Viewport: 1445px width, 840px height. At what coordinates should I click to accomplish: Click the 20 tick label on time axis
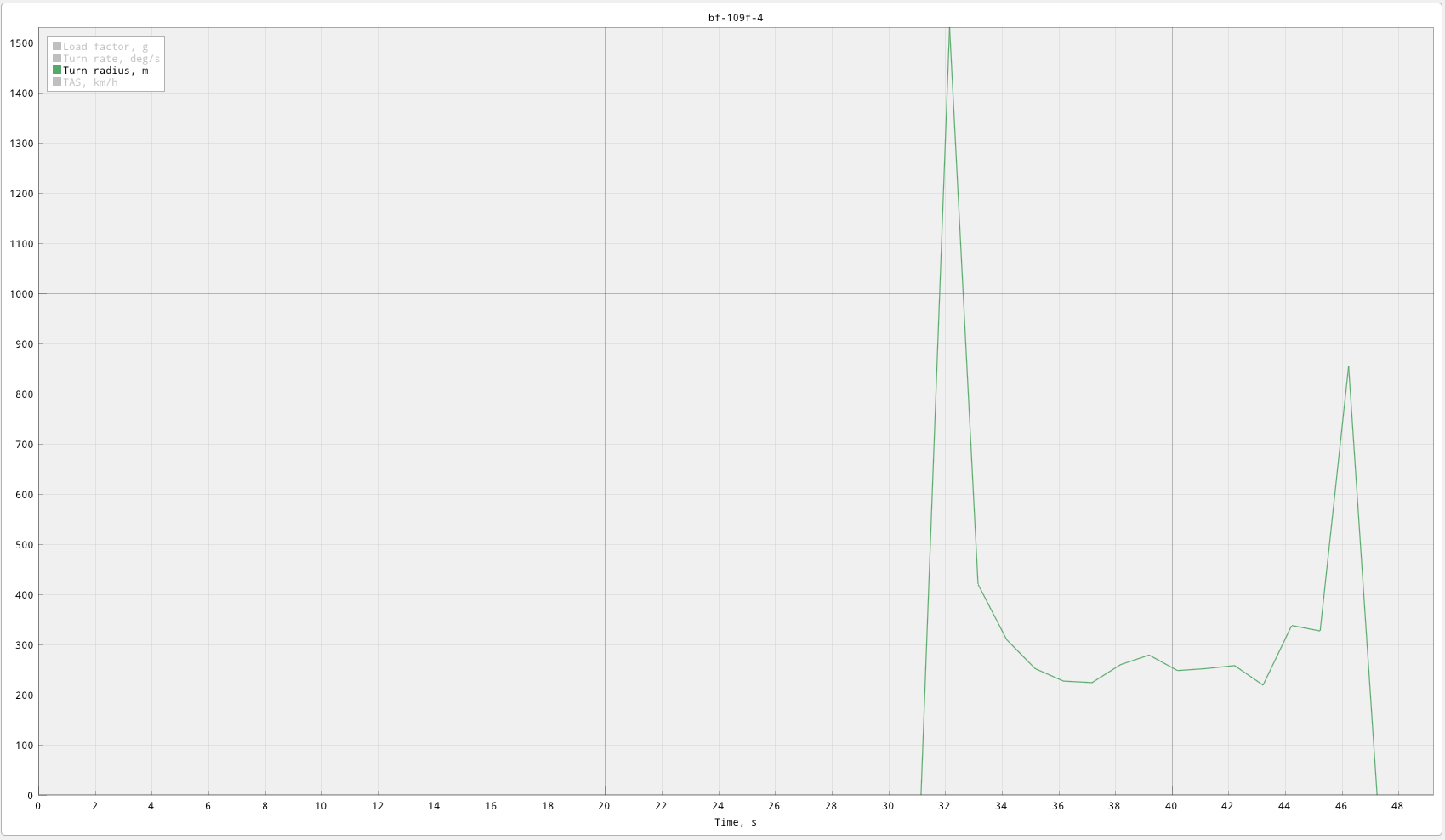(604, 806)
